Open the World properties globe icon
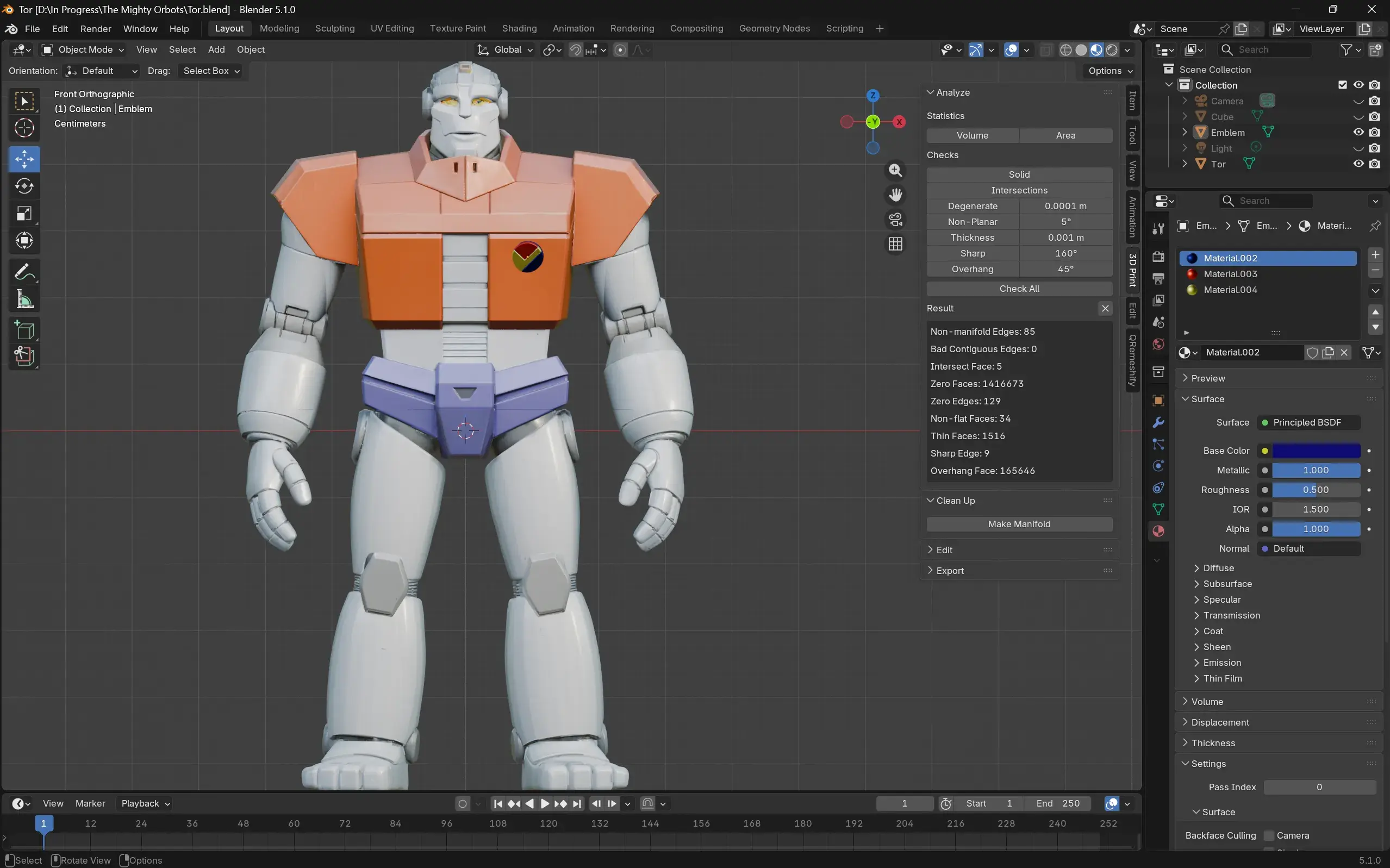The width and height of the screenshot is (1390, 868). pyautogui.click(x=1158, y=344)
